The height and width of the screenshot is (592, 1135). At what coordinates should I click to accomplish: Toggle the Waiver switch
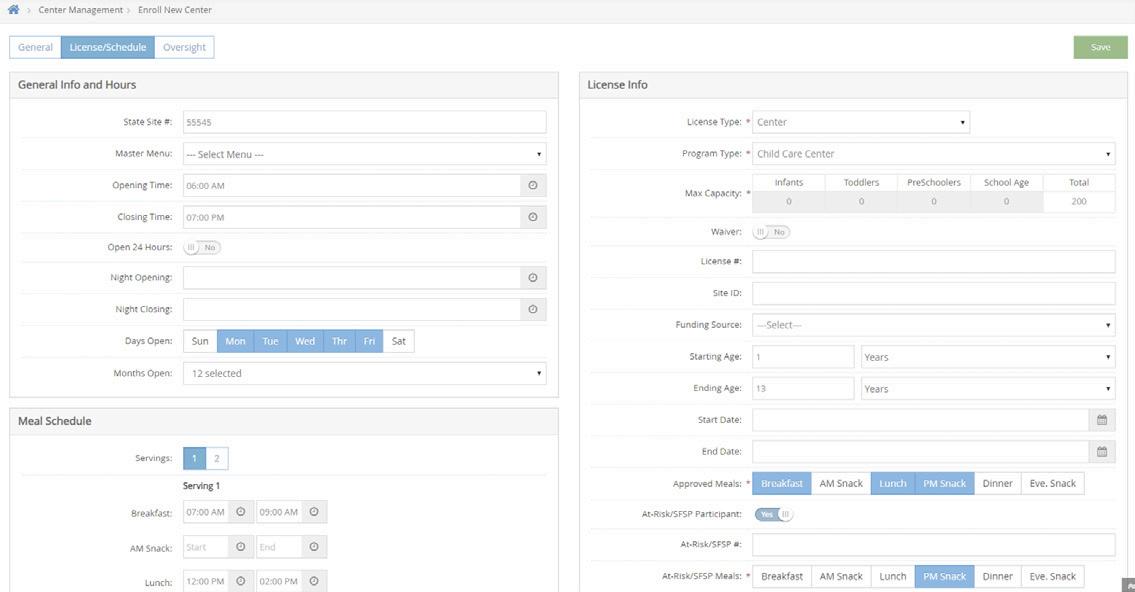click(771, 232)
